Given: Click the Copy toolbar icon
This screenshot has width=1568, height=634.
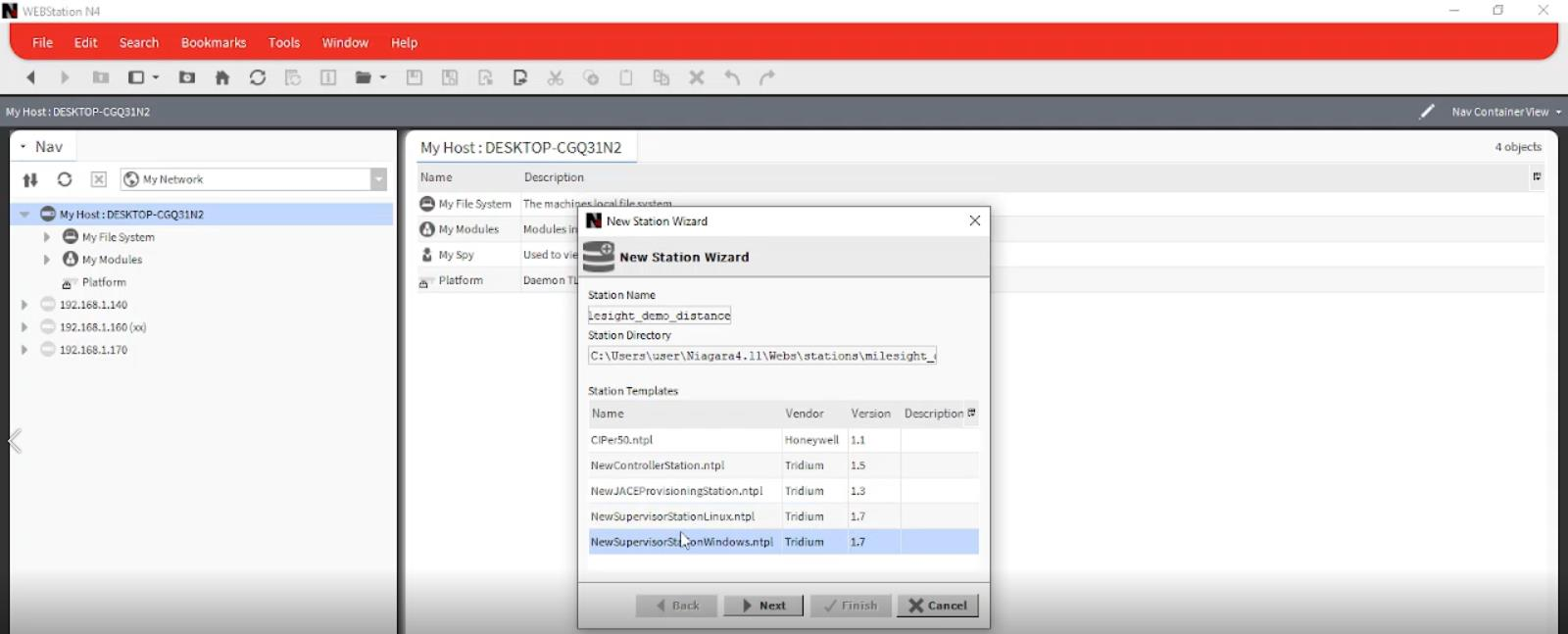Looking at the screenshot, I should point(591,77).
